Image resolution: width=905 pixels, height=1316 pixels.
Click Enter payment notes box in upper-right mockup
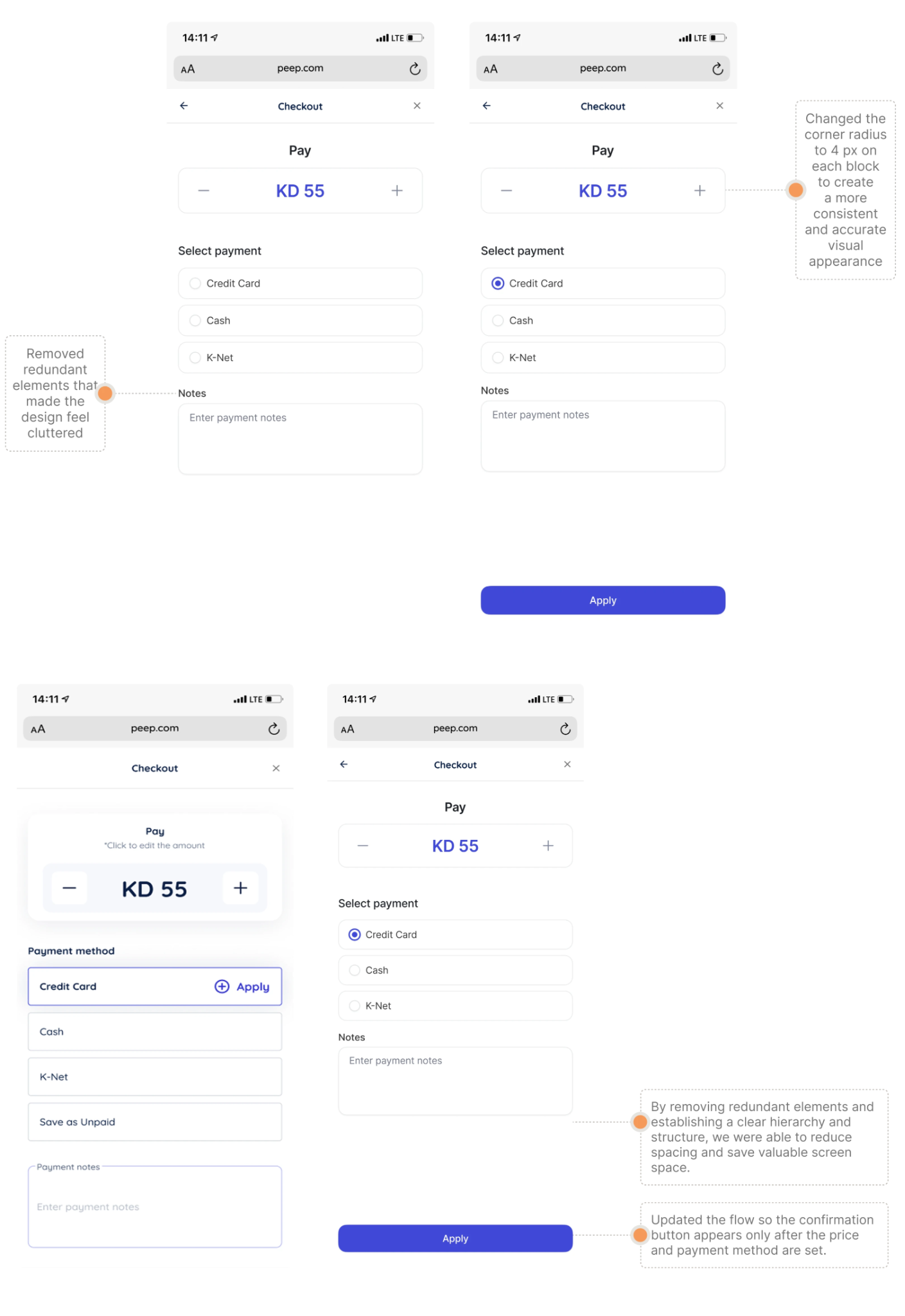pos(602,436)
